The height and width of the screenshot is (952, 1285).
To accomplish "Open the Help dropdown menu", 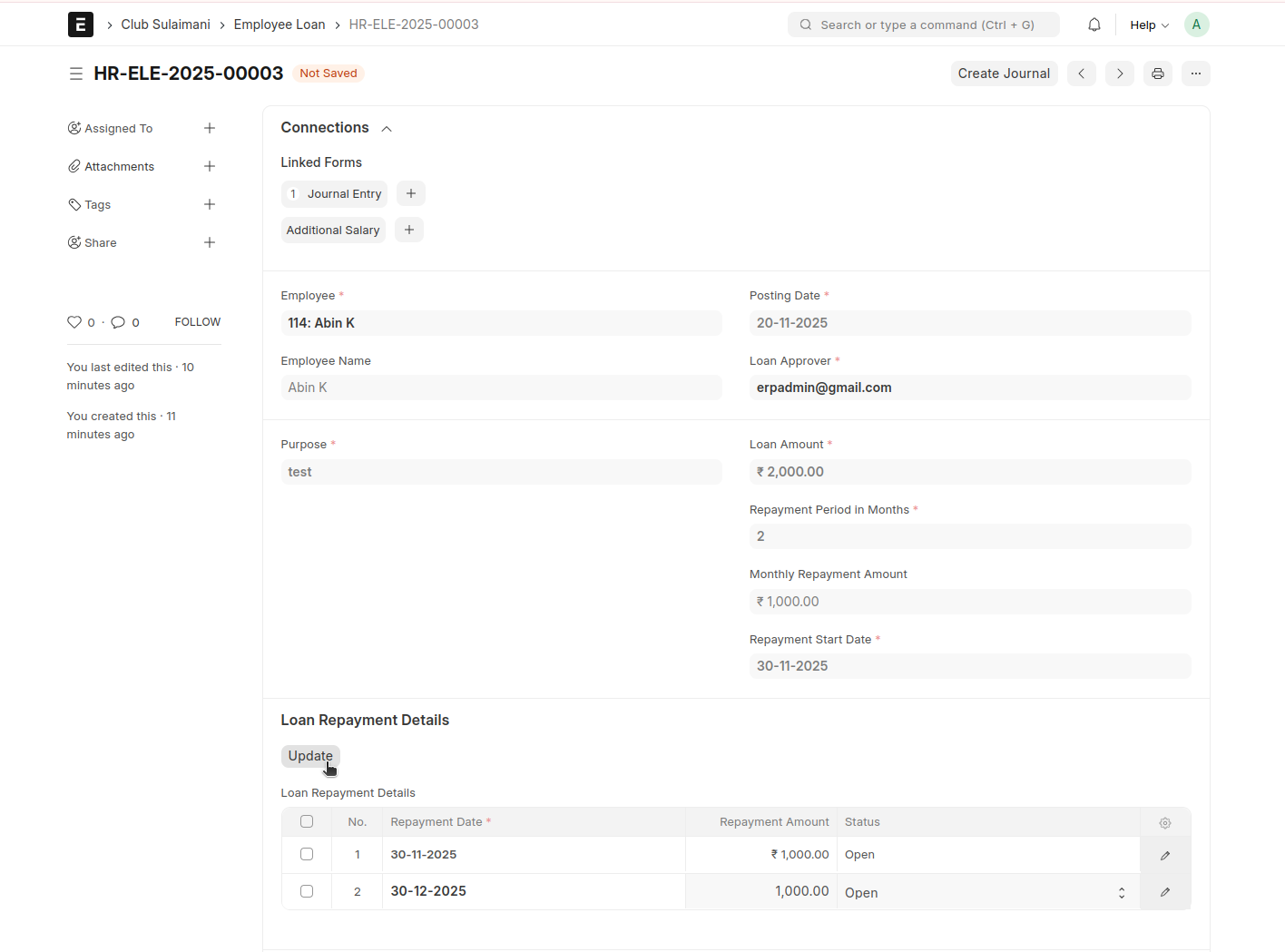I will 1149,25.
